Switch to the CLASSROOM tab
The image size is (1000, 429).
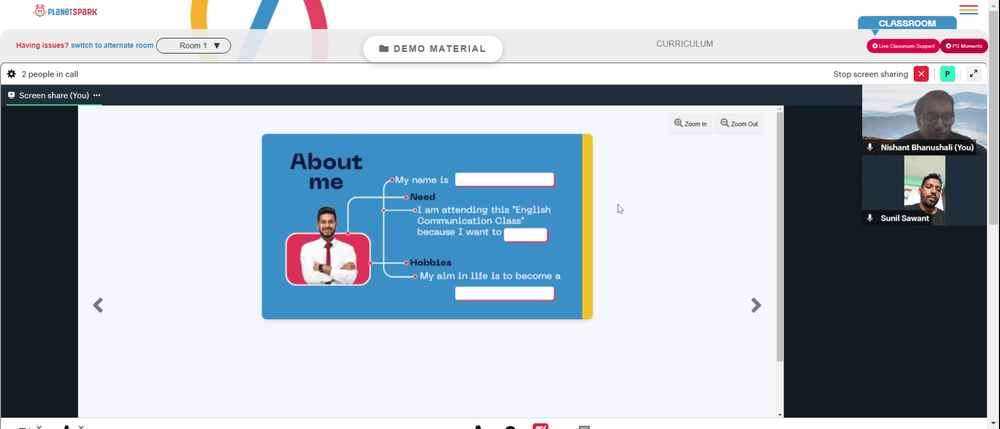point(907,23)
